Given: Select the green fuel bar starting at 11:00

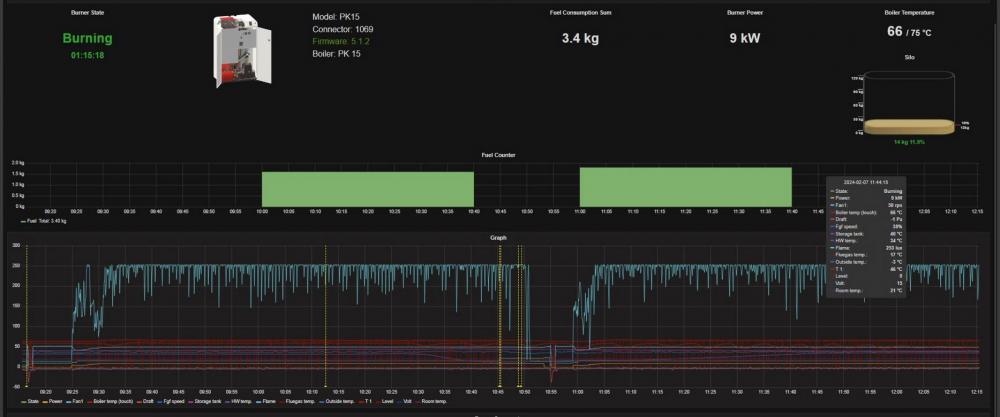Looking at the screenshot, I should (x=686, y=187).
